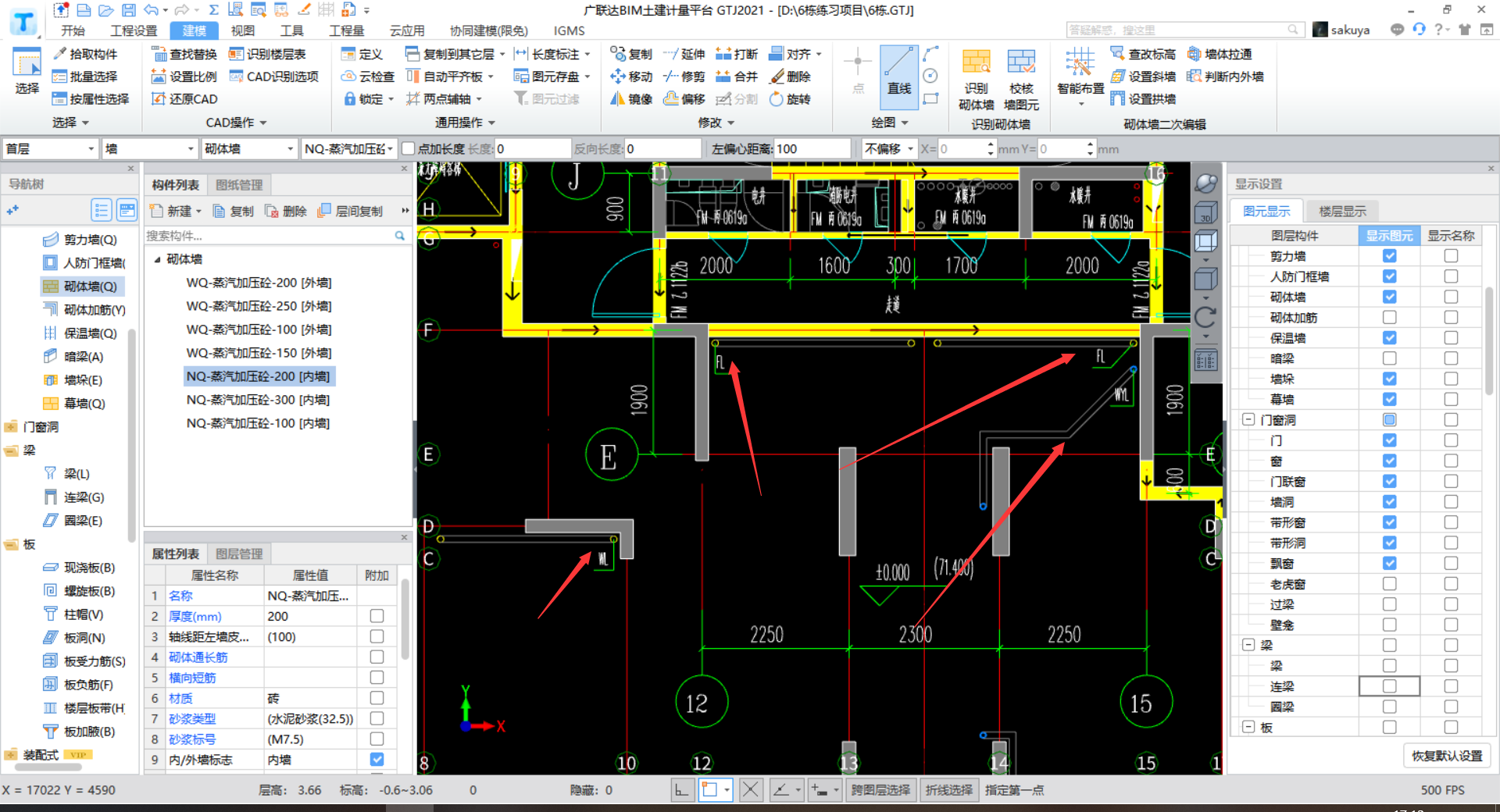Image resolution: width=1500 pixels, height=812 pixels.
Task: Switch to the 楼层显示 tab
Action: [x=1342, y=211]
